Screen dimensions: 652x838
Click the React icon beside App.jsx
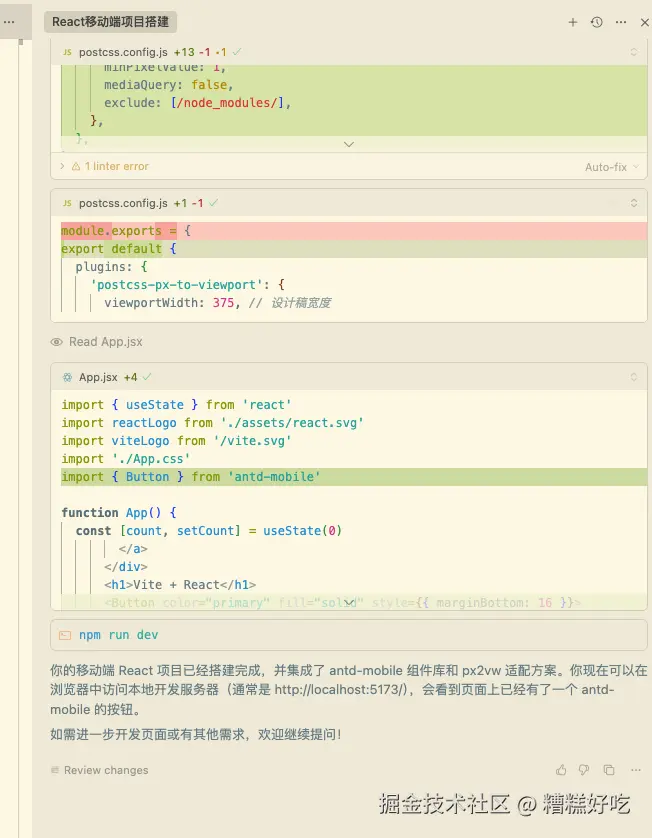(x=67, y=377)
